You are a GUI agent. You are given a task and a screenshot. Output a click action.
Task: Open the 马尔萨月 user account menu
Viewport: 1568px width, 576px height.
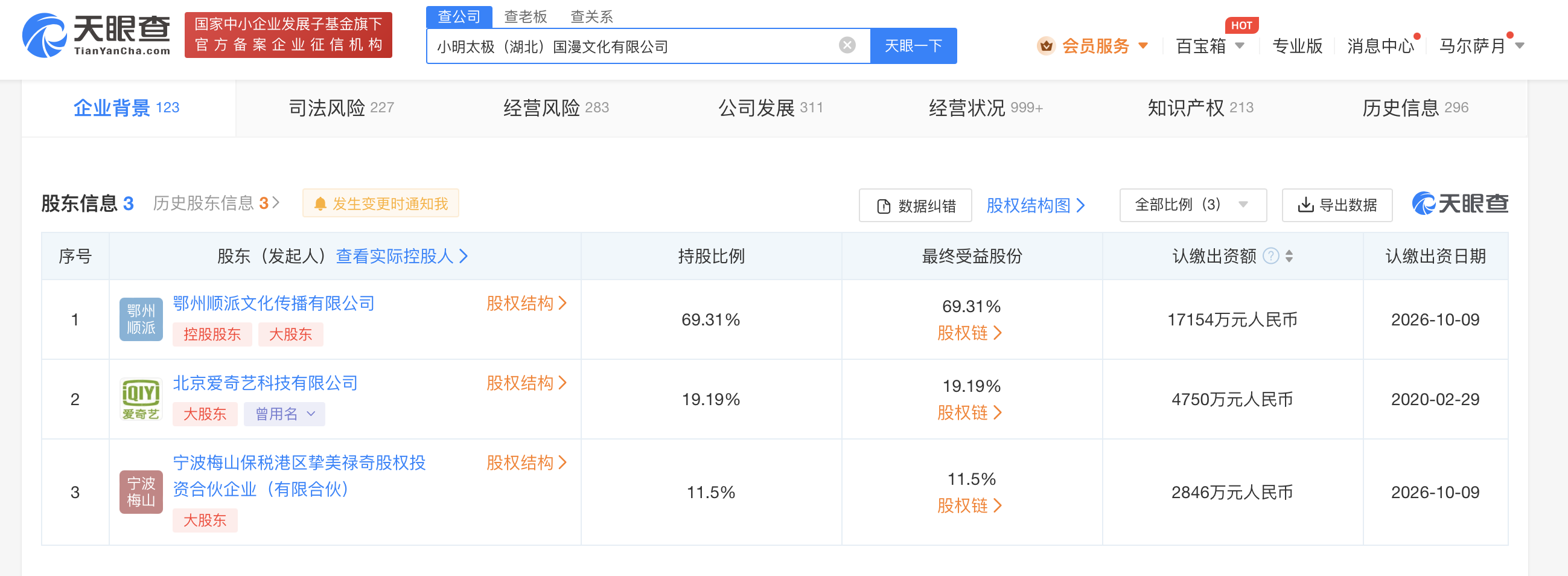click(x=1480, y=46)
